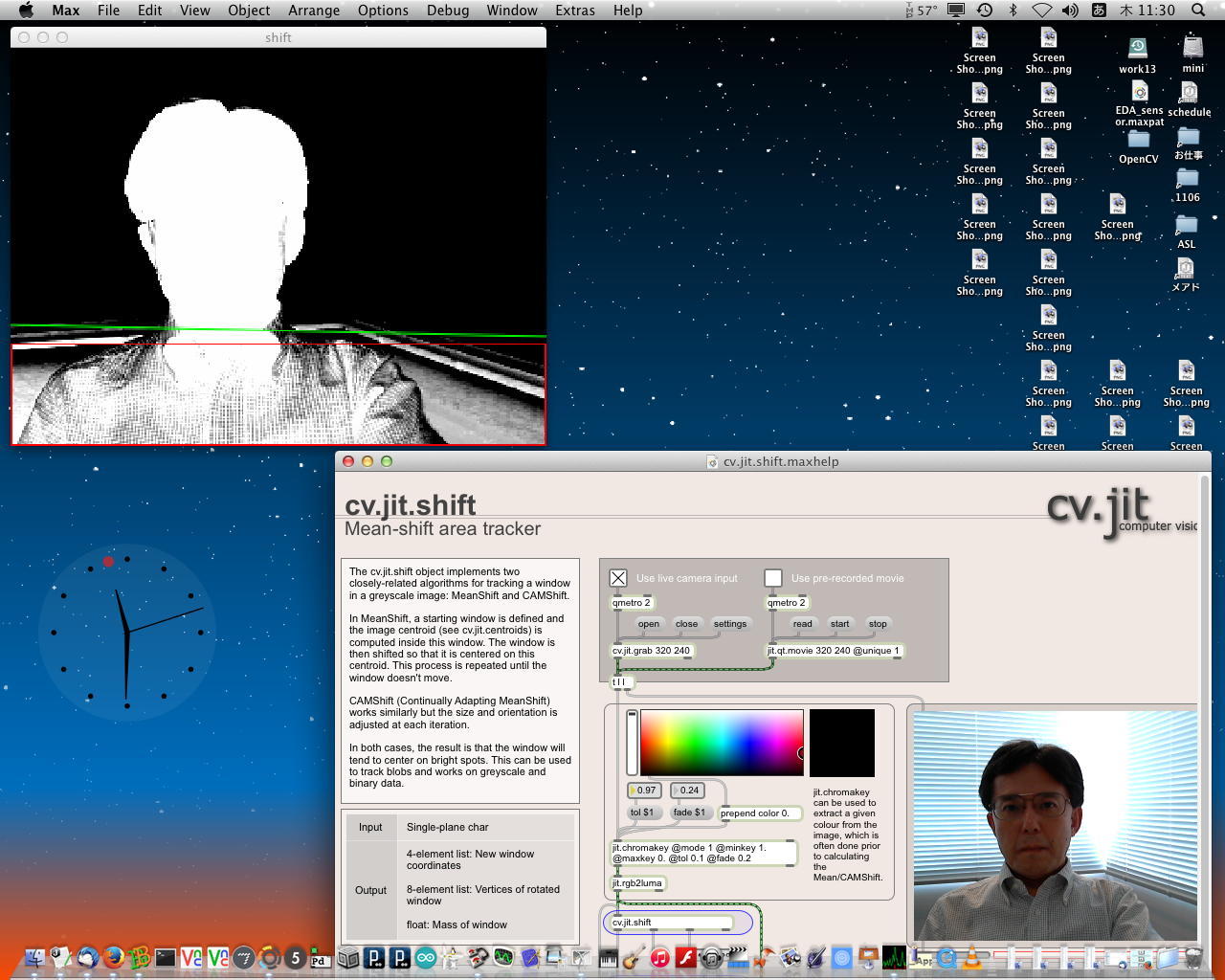Open iTunes from the dock
Viewport: 1225px width, 980px height.
(x=659, y=957)
